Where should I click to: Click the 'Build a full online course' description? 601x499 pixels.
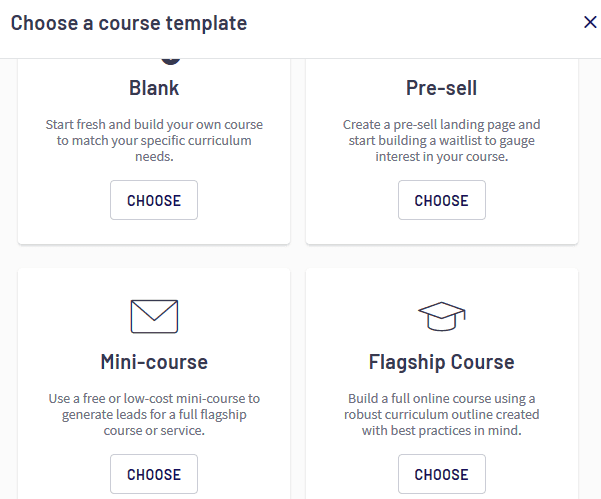pyautogui.click(x=442, y=414)
